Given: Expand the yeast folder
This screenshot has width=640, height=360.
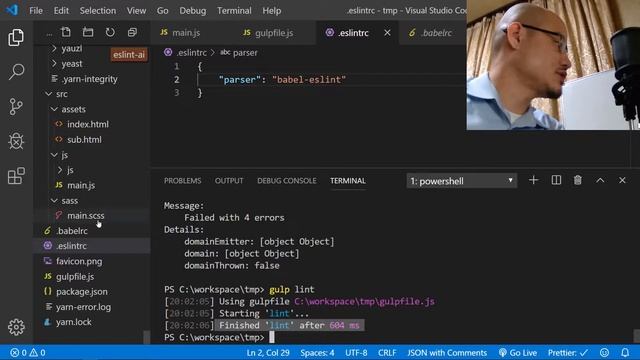Looking at the screenshot, I should click(72, 64).
